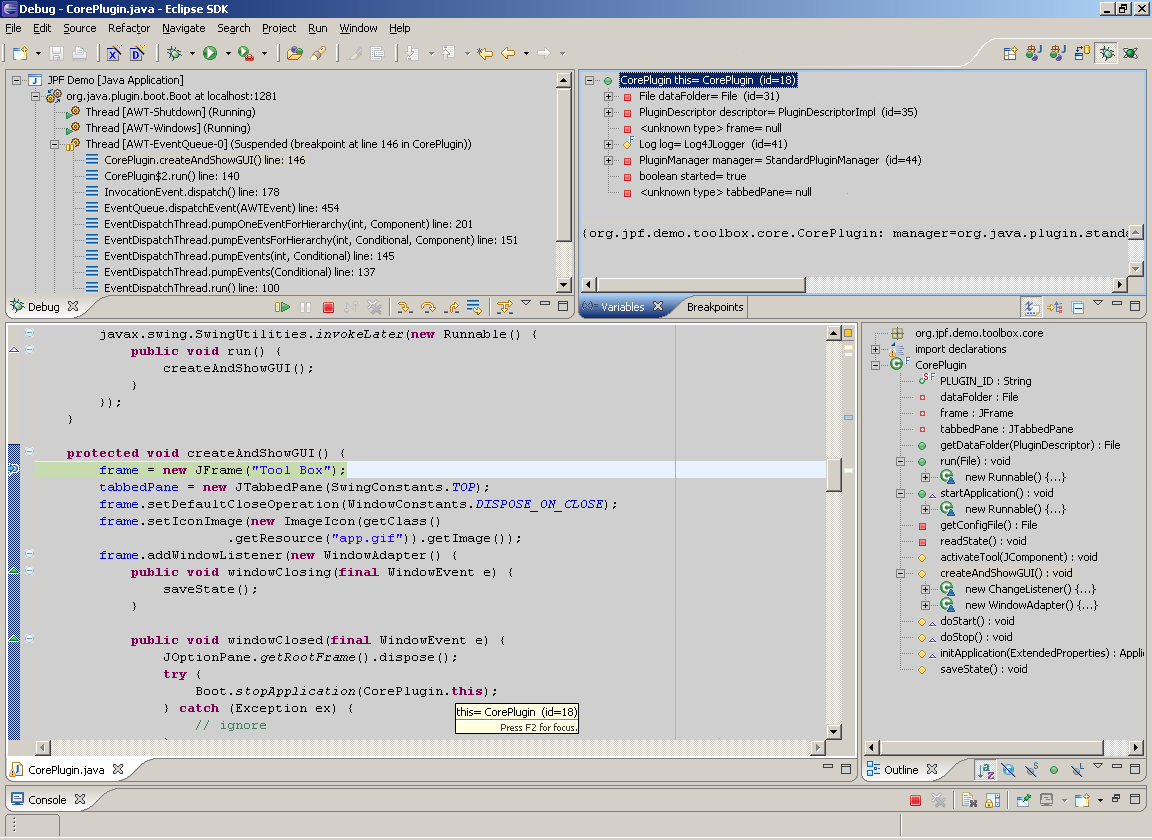Click the Search flashlight toolbar icon
Image resolution: width=1152 pixels, height=840 pixels.
[x=317, y=53]
